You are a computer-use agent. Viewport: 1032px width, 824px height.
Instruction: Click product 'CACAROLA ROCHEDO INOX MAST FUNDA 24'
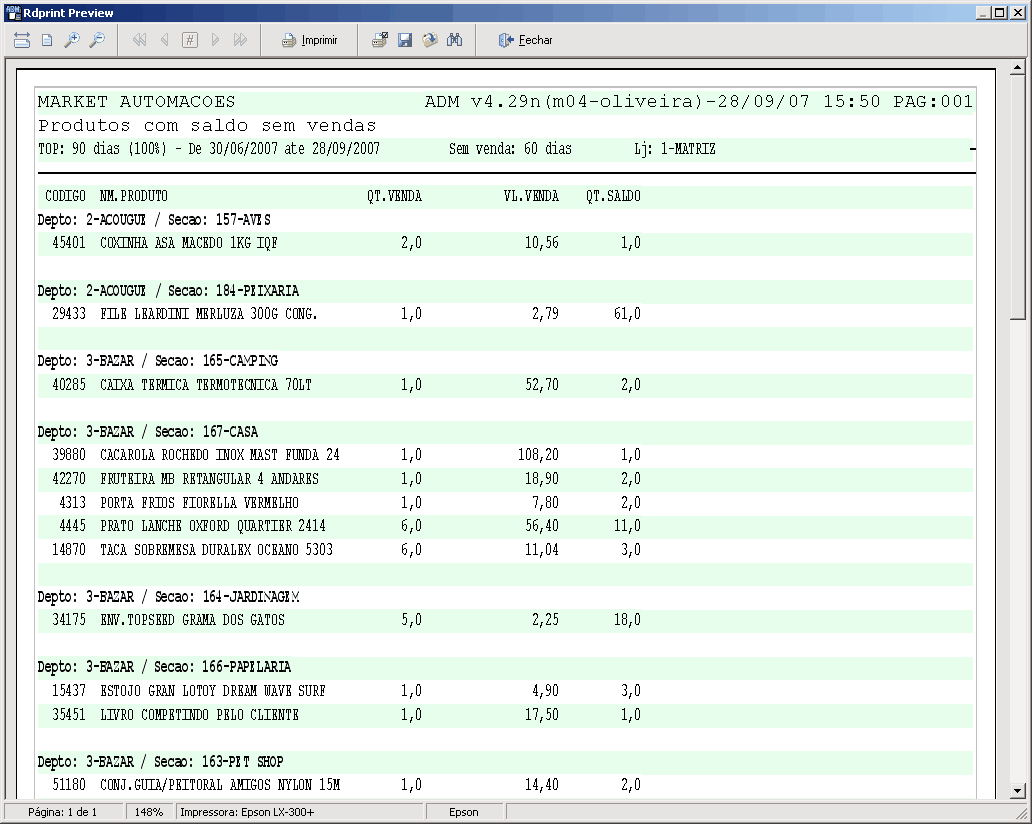[x=219, y=455]
